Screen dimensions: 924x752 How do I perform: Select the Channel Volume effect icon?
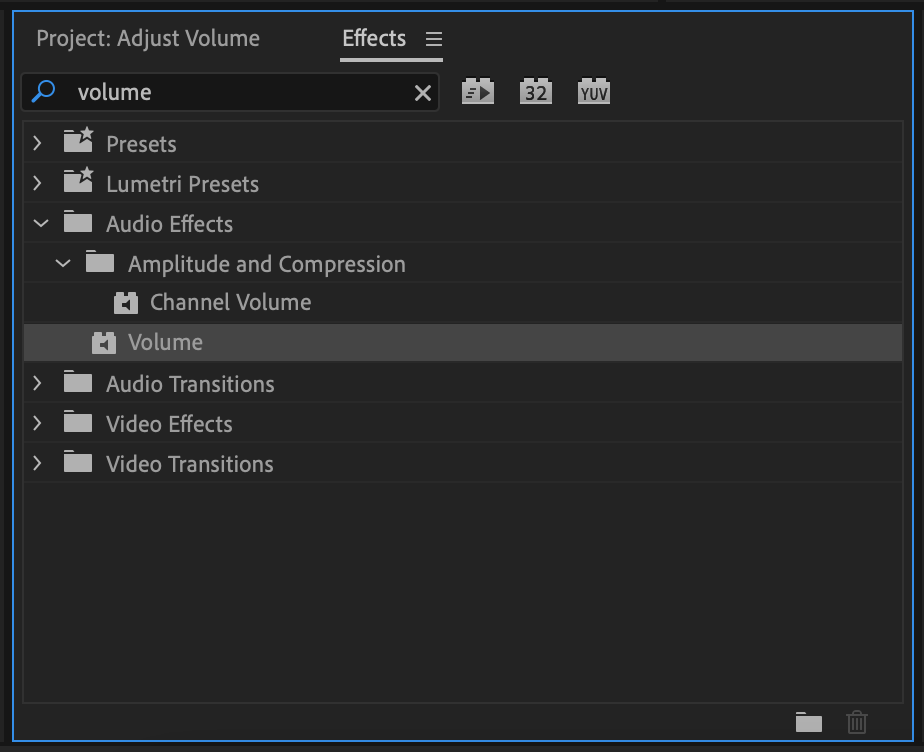(126, 303)
